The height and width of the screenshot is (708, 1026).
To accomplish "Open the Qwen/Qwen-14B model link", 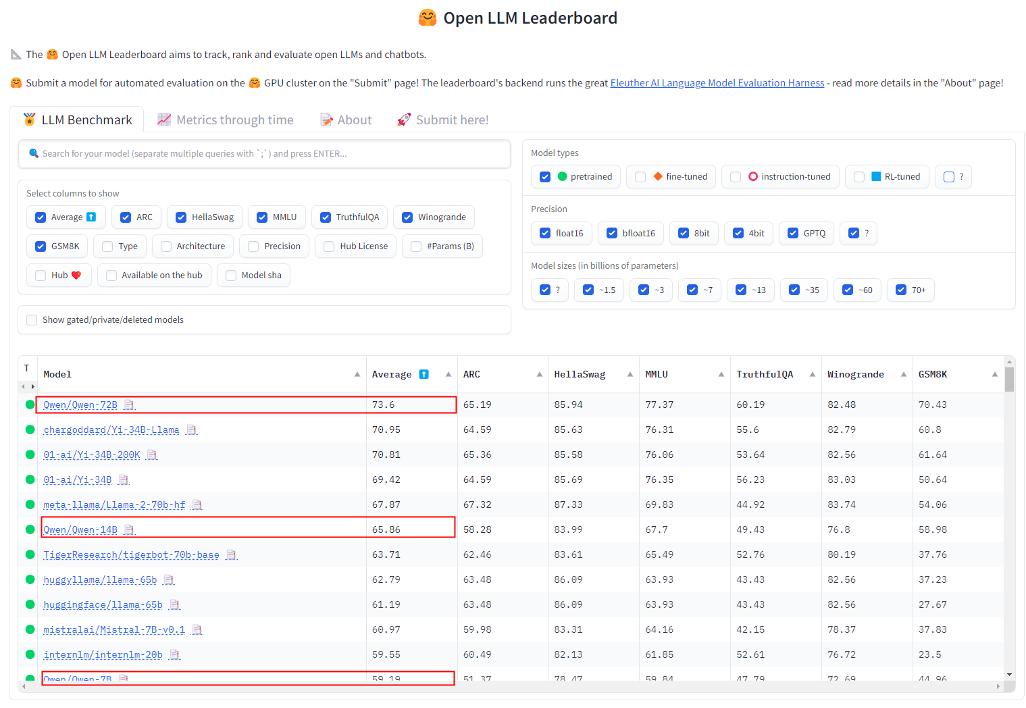I will pos(80,530).
